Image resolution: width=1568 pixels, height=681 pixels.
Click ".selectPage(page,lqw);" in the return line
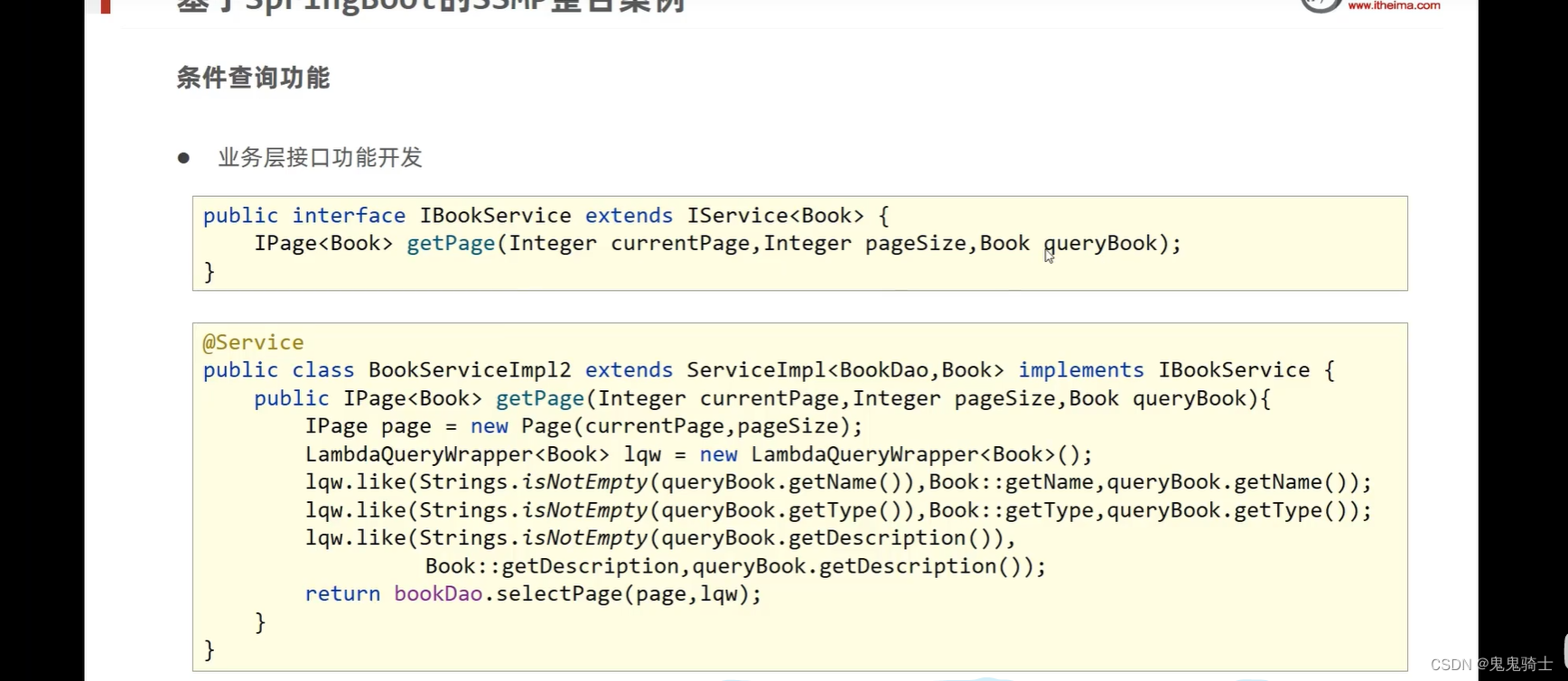coord(623,594)
